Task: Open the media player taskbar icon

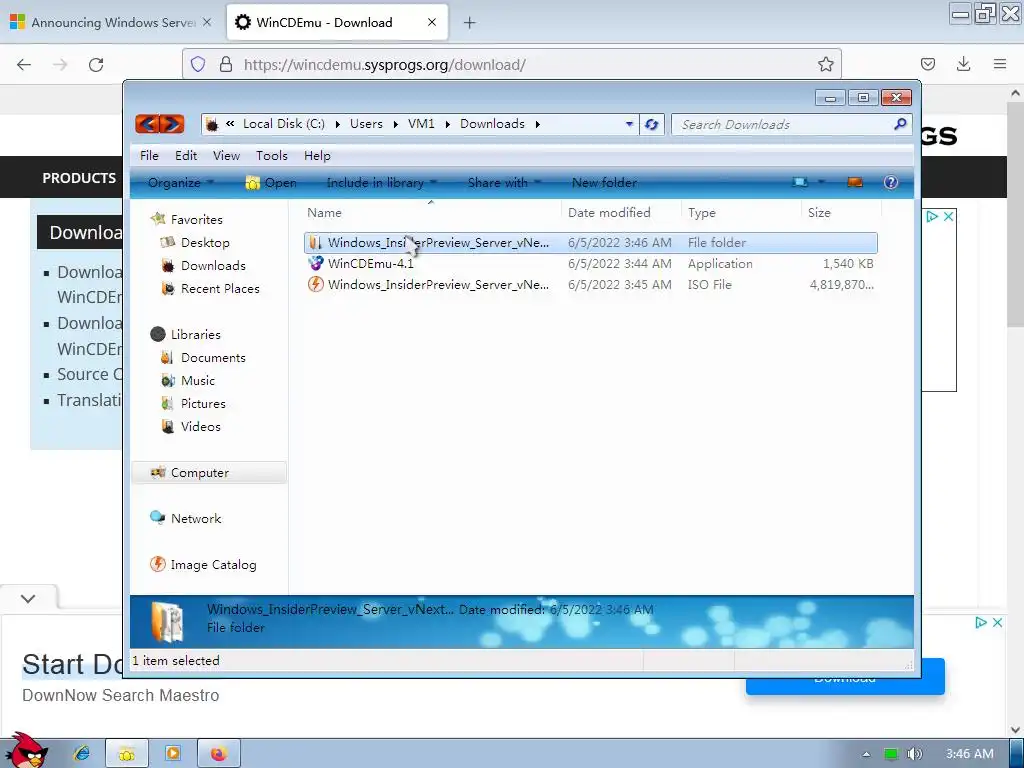Action: [172, 754]
